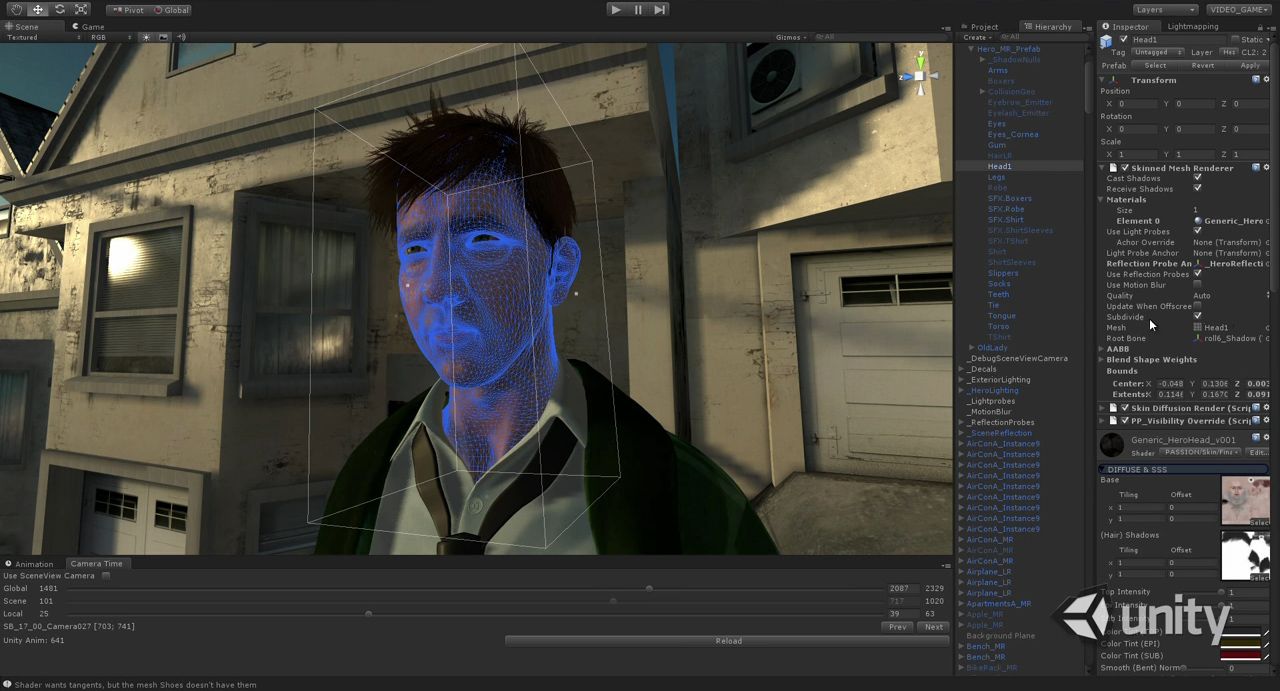
Task: Collapse the Hero_MR_Prefab hierarchy node
Action: pyautogui.click(x=970, y=49)
